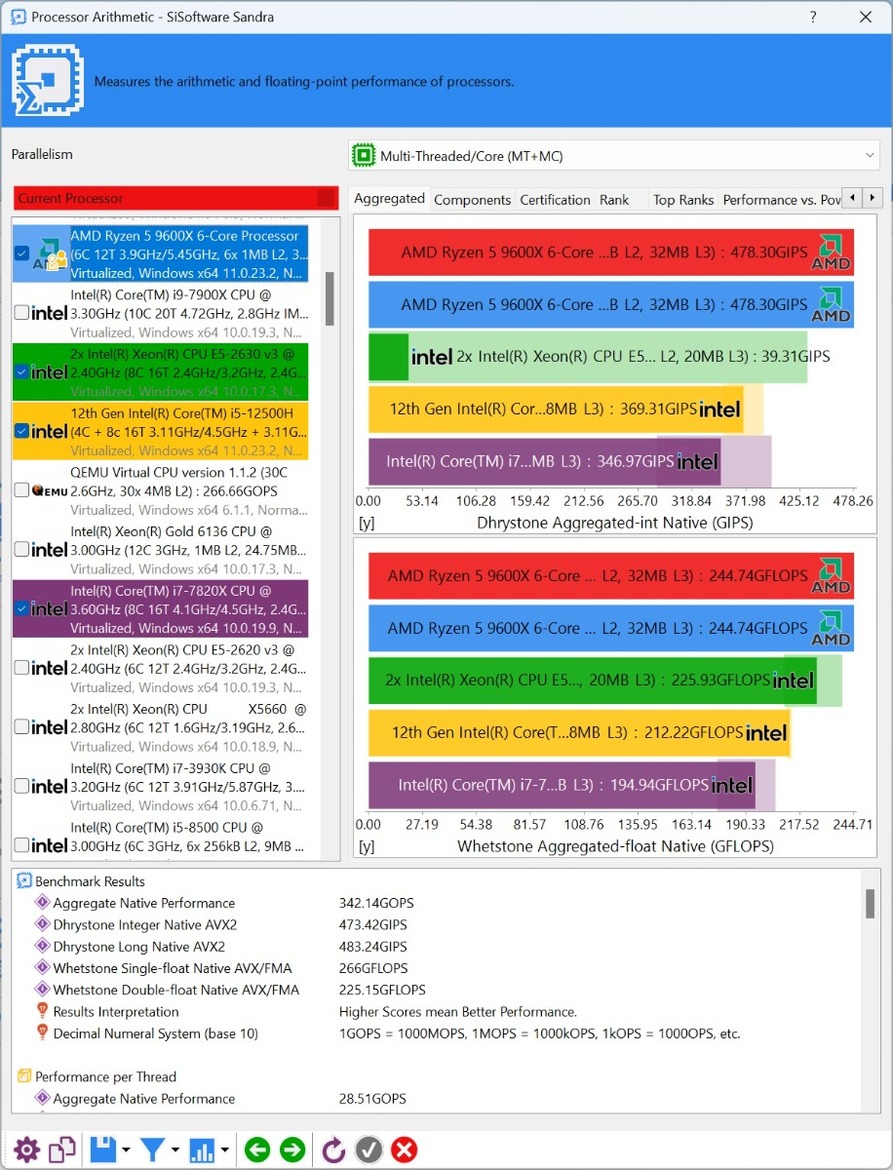Click the diamond icon beside Whetstone Single-float Native AVX/FMA
The width and height of the screenshot is (893, 1170).
pos(43,968)
